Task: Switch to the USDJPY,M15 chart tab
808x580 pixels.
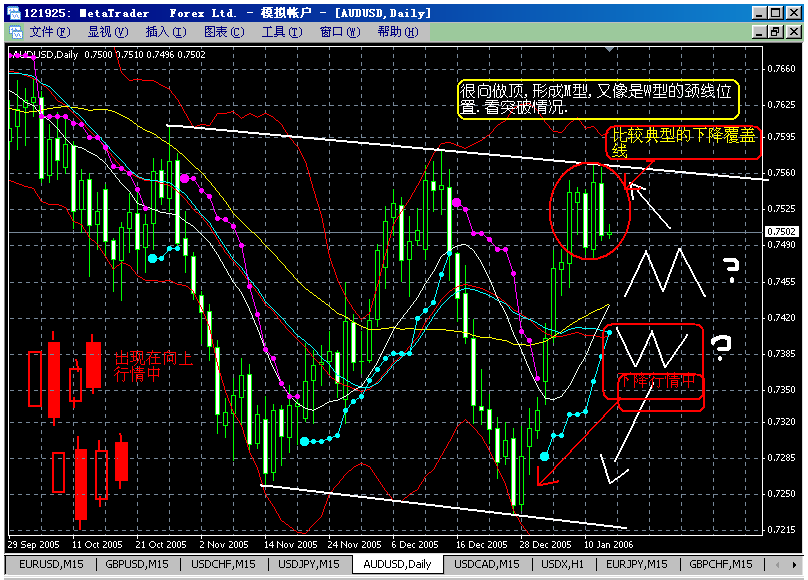Action: click(309, 565)
